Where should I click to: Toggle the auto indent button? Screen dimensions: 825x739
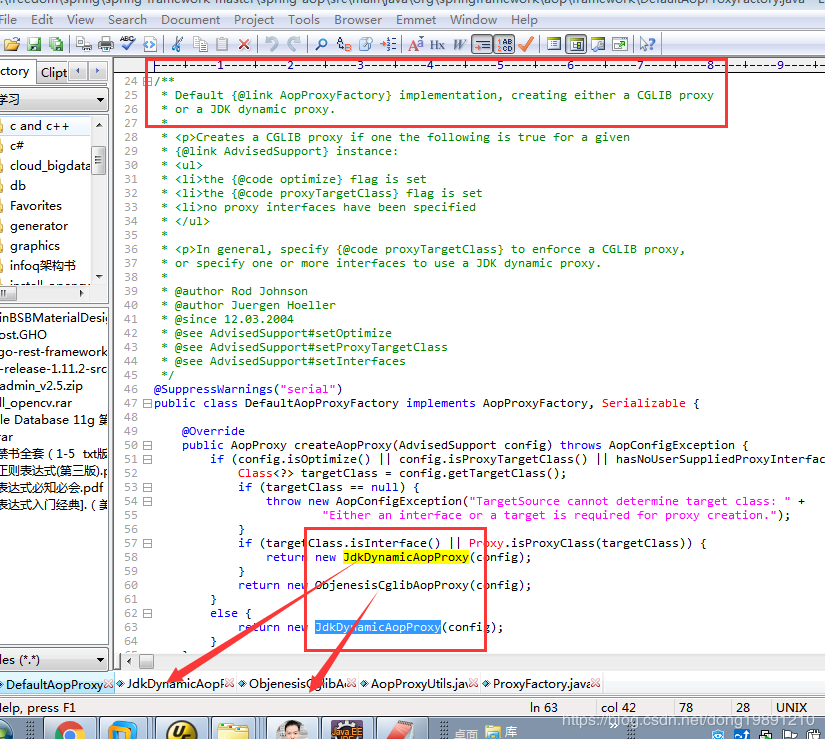[481, 44]
